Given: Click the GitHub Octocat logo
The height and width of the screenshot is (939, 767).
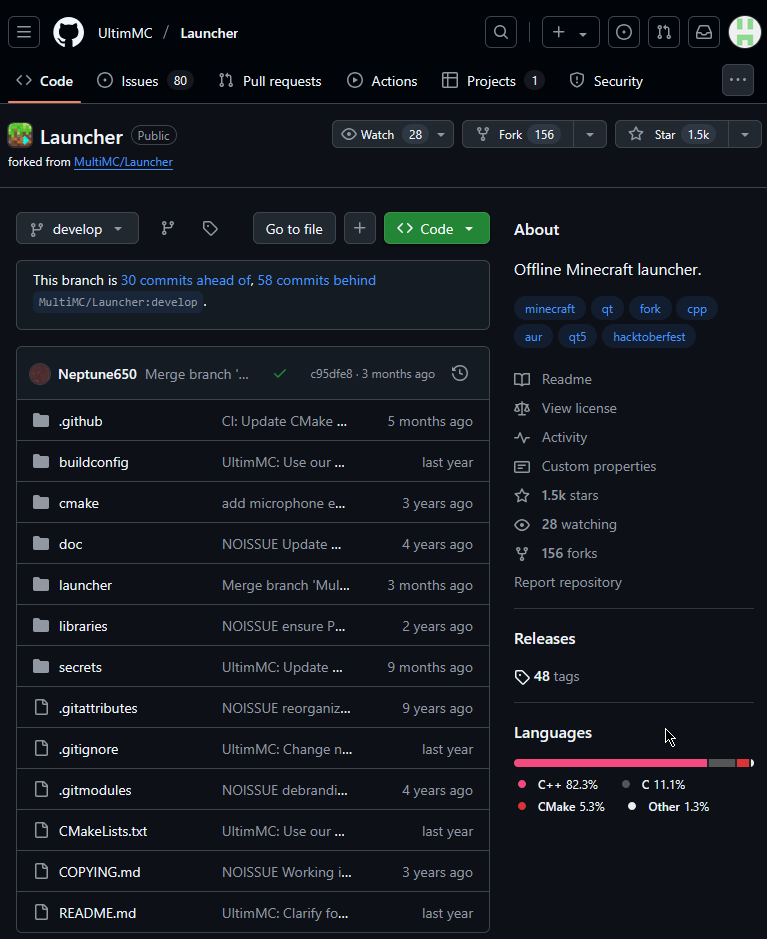Looking at the screenshot, I should 69,32.
